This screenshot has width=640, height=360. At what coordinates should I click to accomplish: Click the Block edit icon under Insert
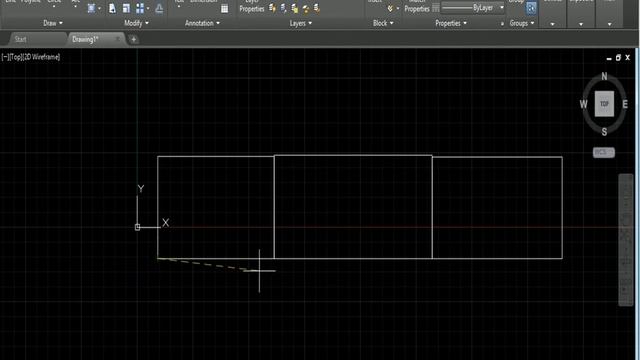coord(390,9)
